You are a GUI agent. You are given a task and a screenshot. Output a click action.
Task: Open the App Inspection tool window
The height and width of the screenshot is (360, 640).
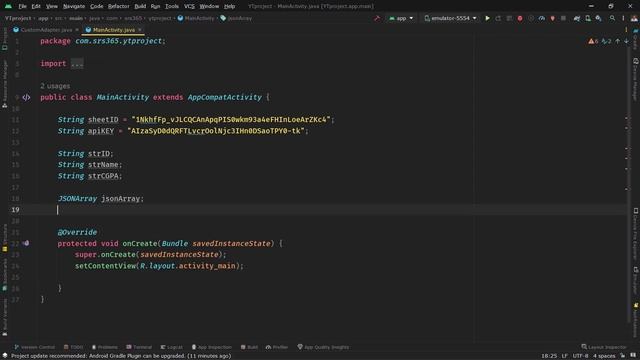click(x=211, y=347)
